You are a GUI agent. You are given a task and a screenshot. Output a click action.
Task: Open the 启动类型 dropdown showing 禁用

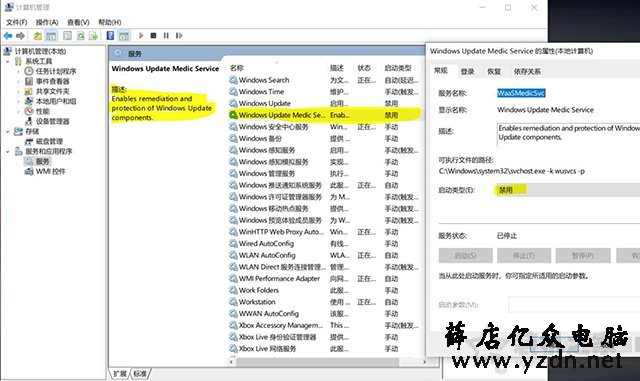click(x=567, y=190)
